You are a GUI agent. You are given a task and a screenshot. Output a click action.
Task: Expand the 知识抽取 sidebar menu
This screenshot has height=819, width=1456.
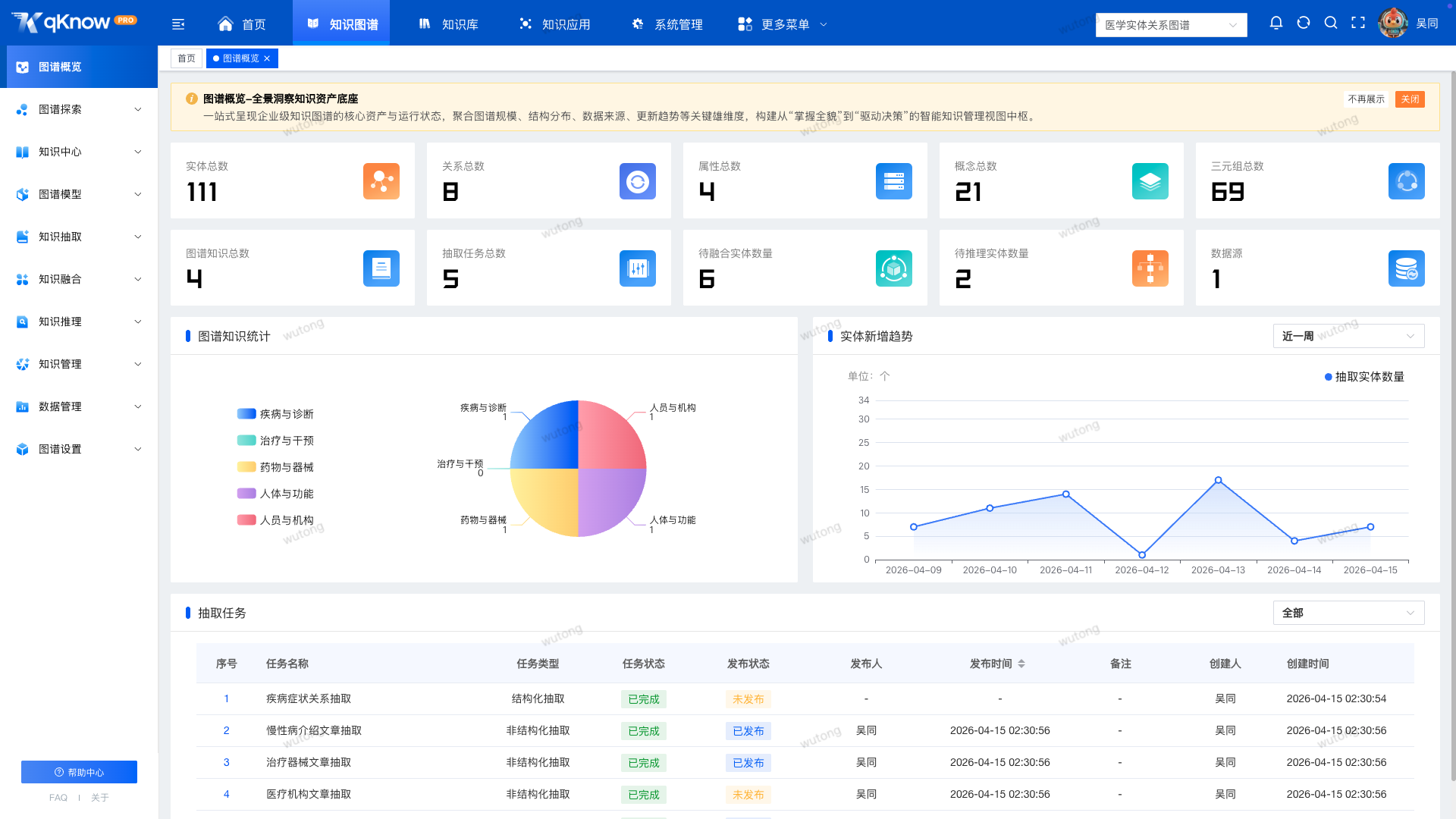coord(79,237)
